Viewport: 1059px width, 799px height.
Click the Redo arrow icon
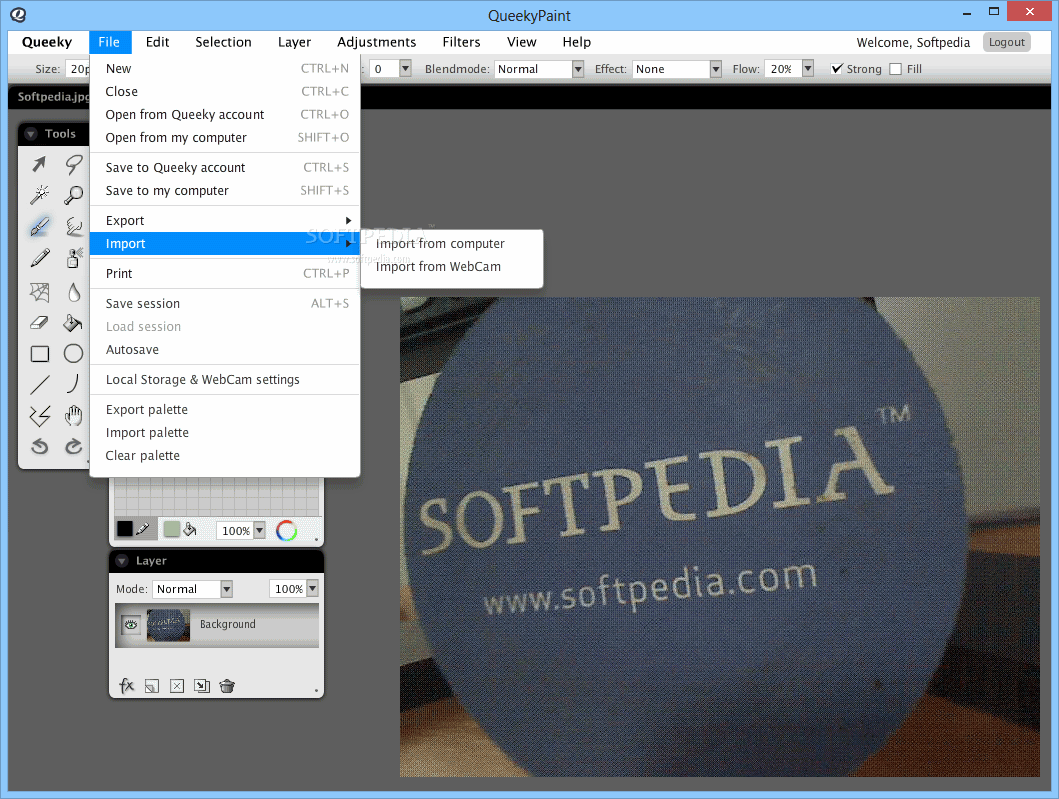(74, 446)
